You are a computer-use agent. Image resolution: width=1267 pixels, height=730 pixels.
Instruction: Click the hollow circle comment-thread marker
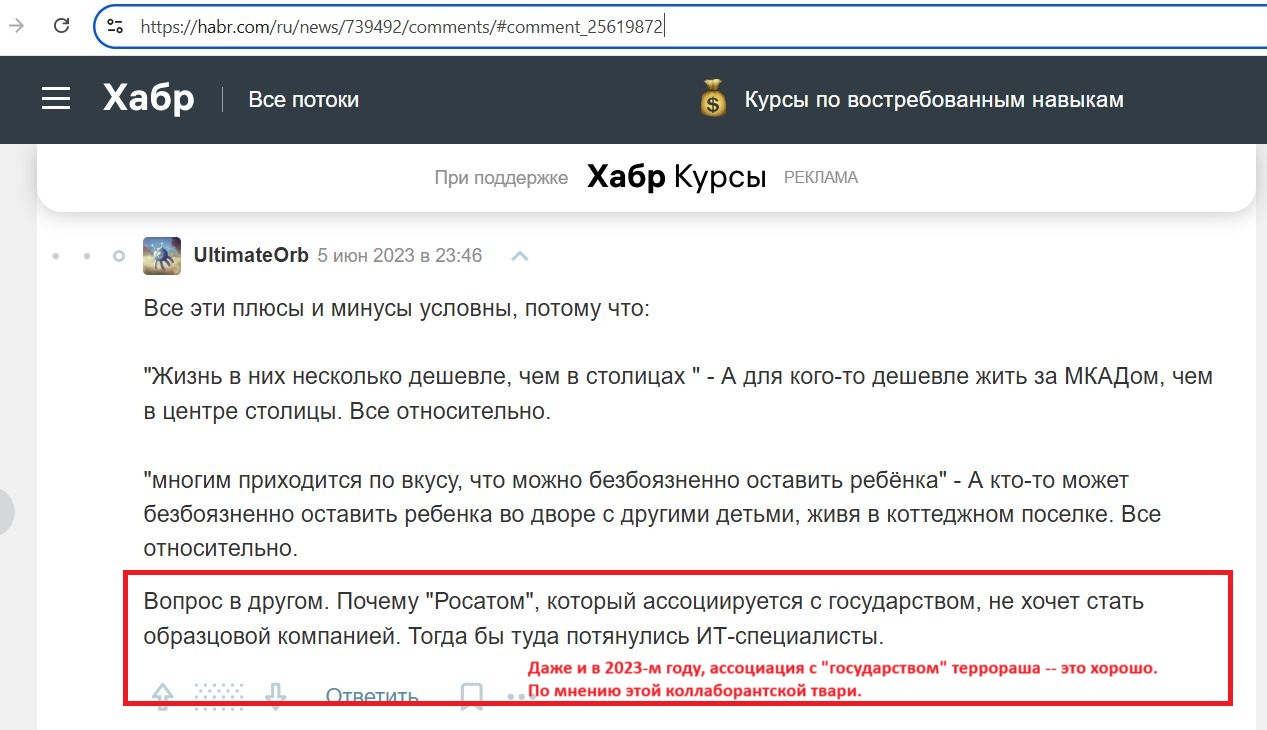pyautogui.click(x=119, y=257)
